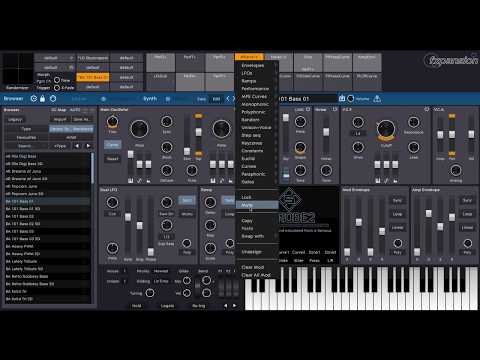Choose Copy in the context menu
The image size is (480, 360).
pyautogui.click(x=256, y=221)
